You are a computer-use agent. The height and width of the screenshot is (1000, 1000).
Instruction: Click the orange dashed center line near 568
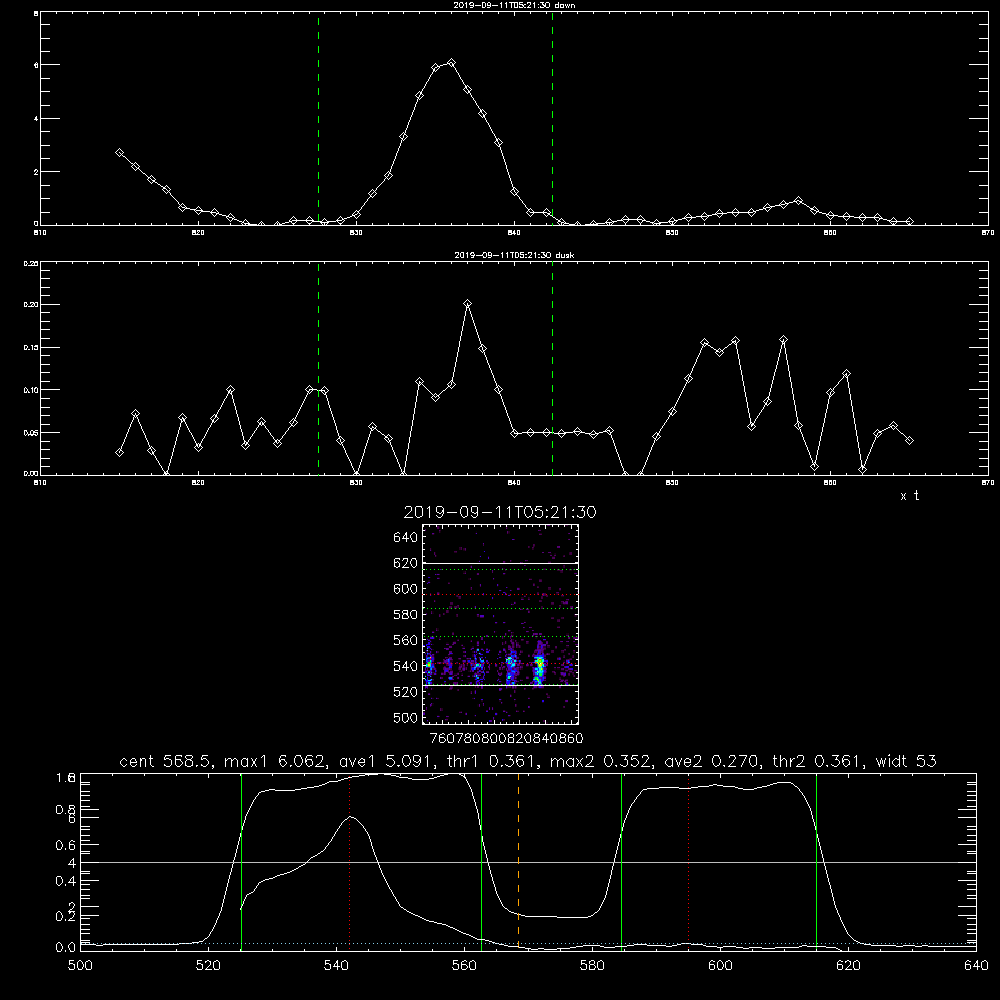pos(518,862)
